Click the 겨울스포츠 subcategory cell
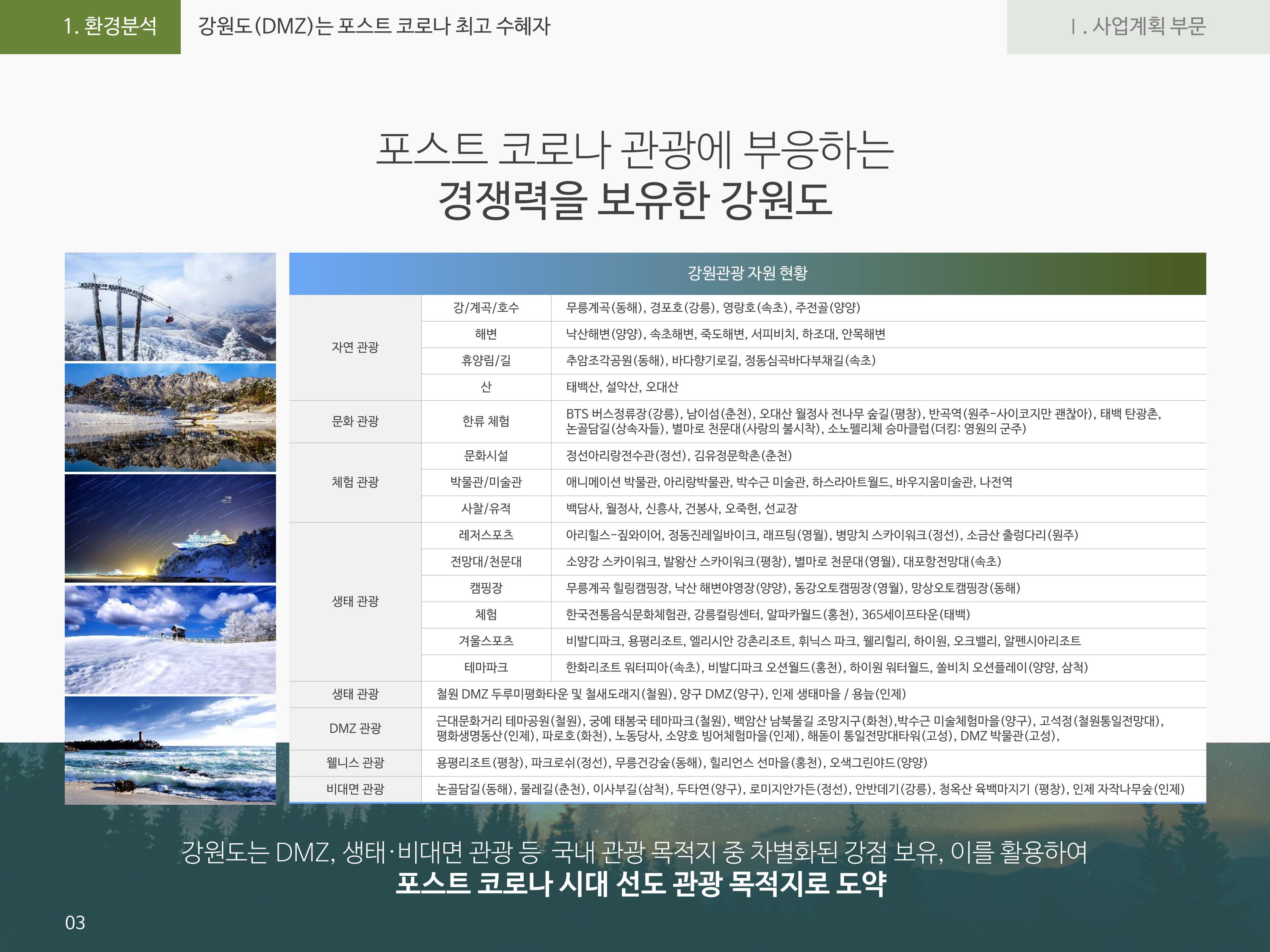1270x952 pixels. [x=486, y=641]
